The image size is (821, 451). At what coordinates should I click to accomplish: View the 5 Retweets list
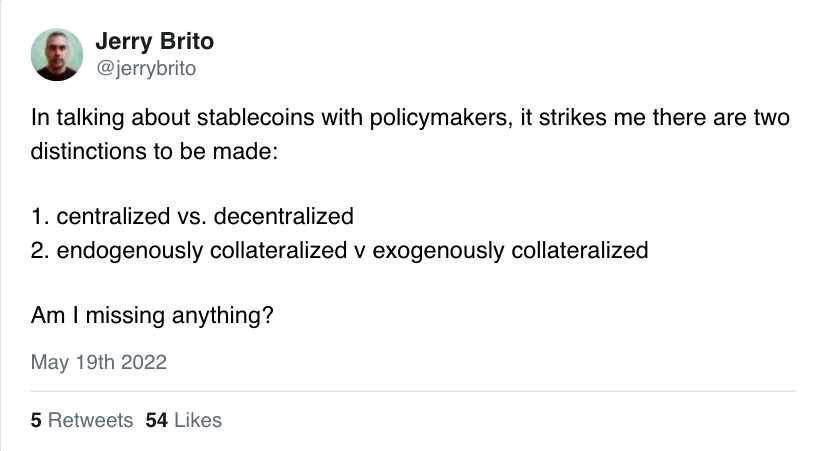tap(81, 420)
